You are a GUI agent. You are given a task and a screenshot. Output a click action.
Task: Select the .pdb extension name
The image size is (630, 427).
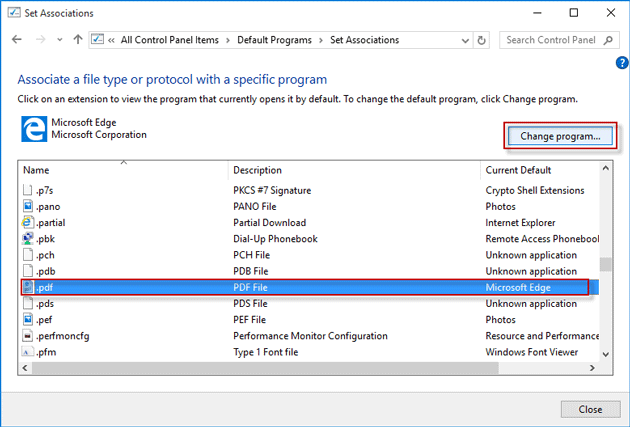point(45,271)
